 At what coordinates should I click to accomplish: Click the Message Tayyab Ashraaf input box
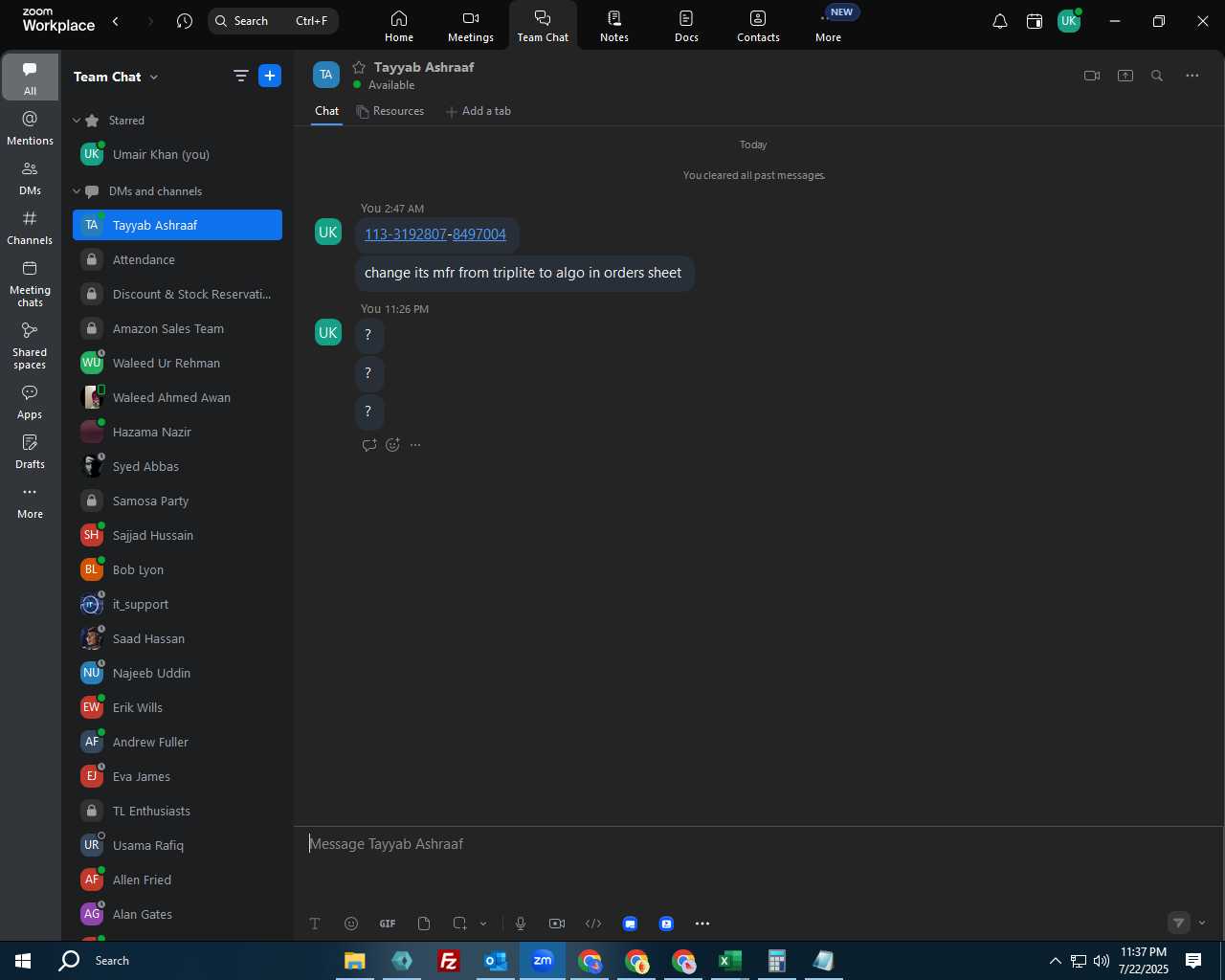point(758,844)
